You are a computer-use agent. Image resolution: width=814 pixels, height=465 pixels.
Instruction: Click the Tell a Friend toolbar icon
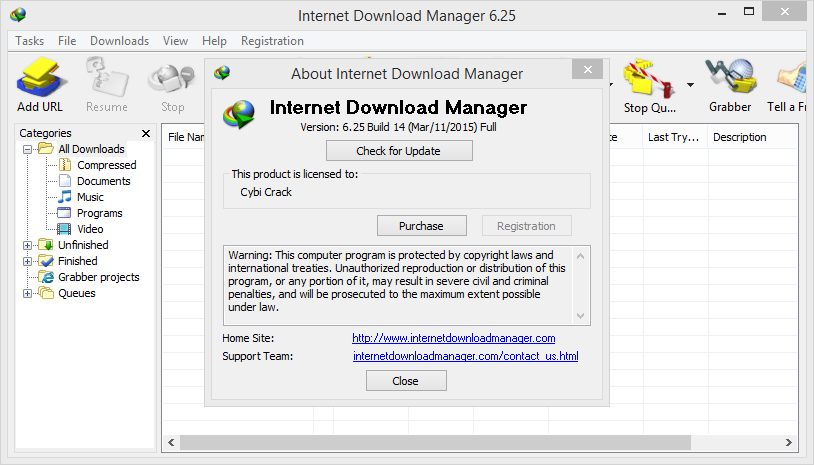click(792, 78)
